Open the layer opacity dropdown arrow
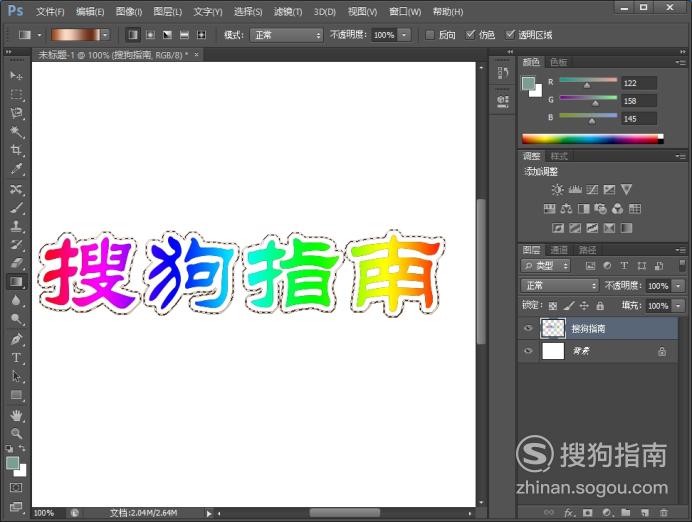 [x=678, y=286]
